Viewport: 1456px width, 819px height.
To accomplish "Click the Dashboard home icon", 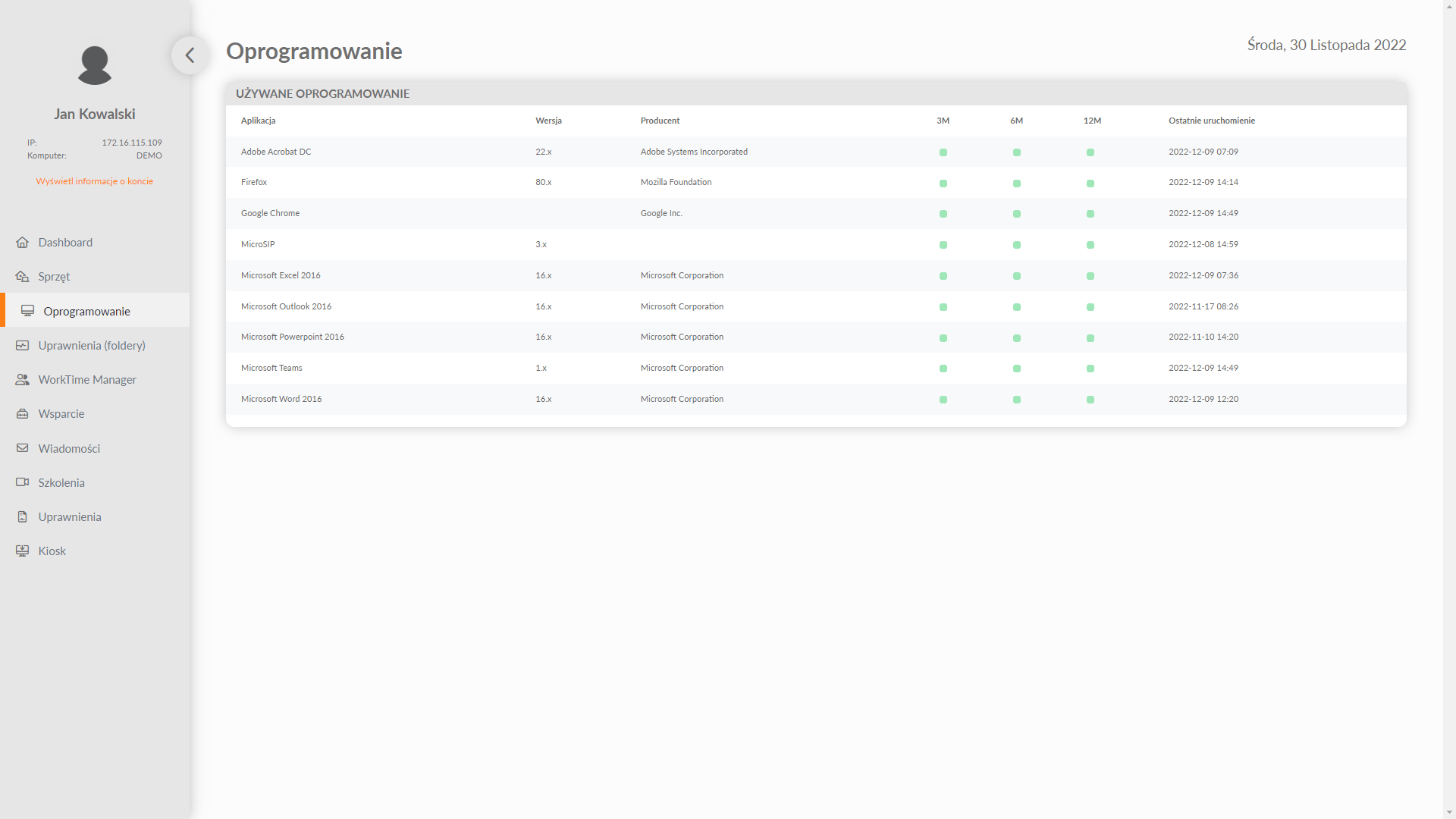I will [x=23, y=243].
